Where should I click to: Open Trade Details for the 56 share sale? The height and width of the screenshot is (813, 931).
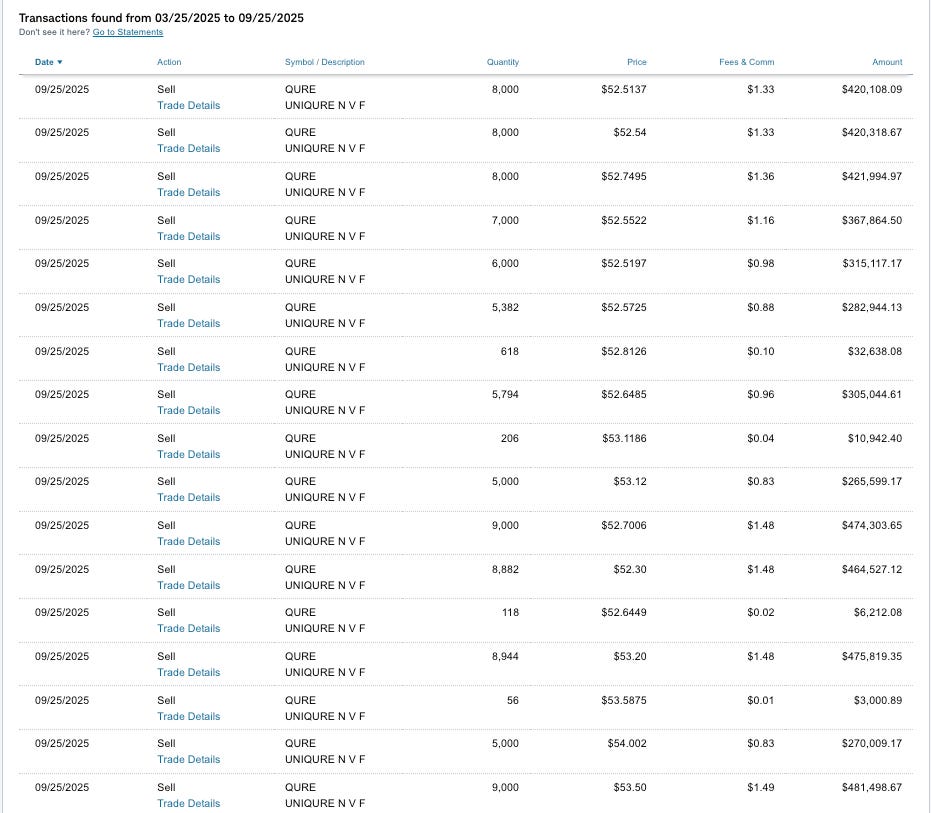tap(189, 716)
